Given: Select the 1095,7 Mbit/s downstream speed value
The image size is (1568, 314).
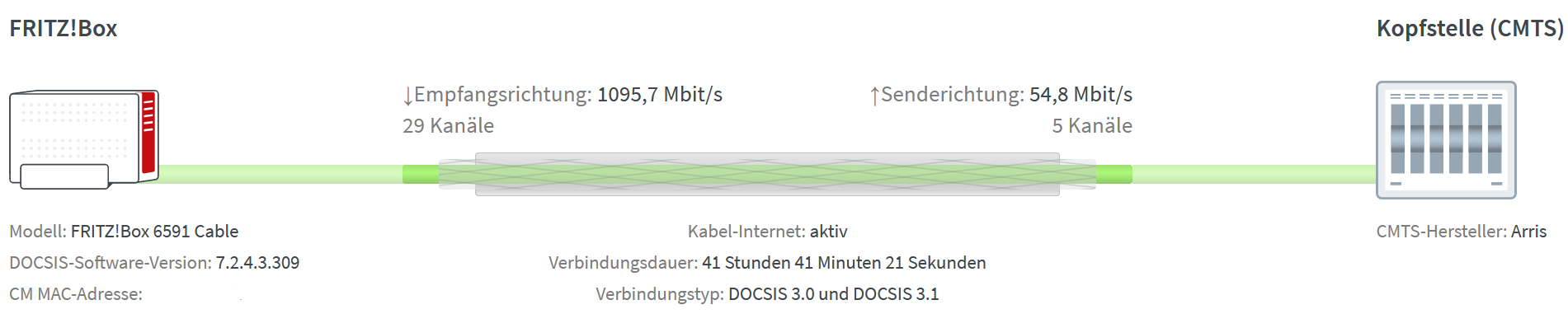Looking at the screenshot, I should (660, 95).
